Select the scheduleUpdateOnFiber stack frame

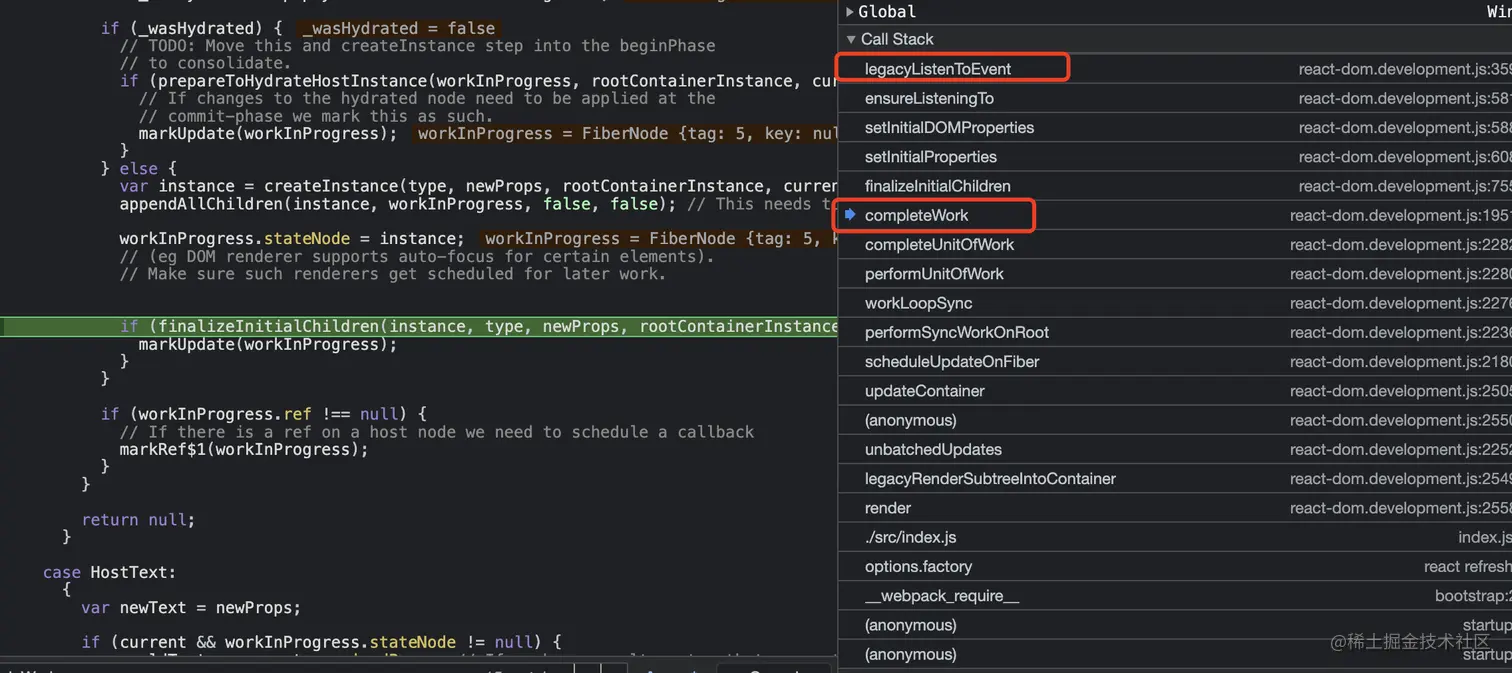click(x=1174, y=362)
